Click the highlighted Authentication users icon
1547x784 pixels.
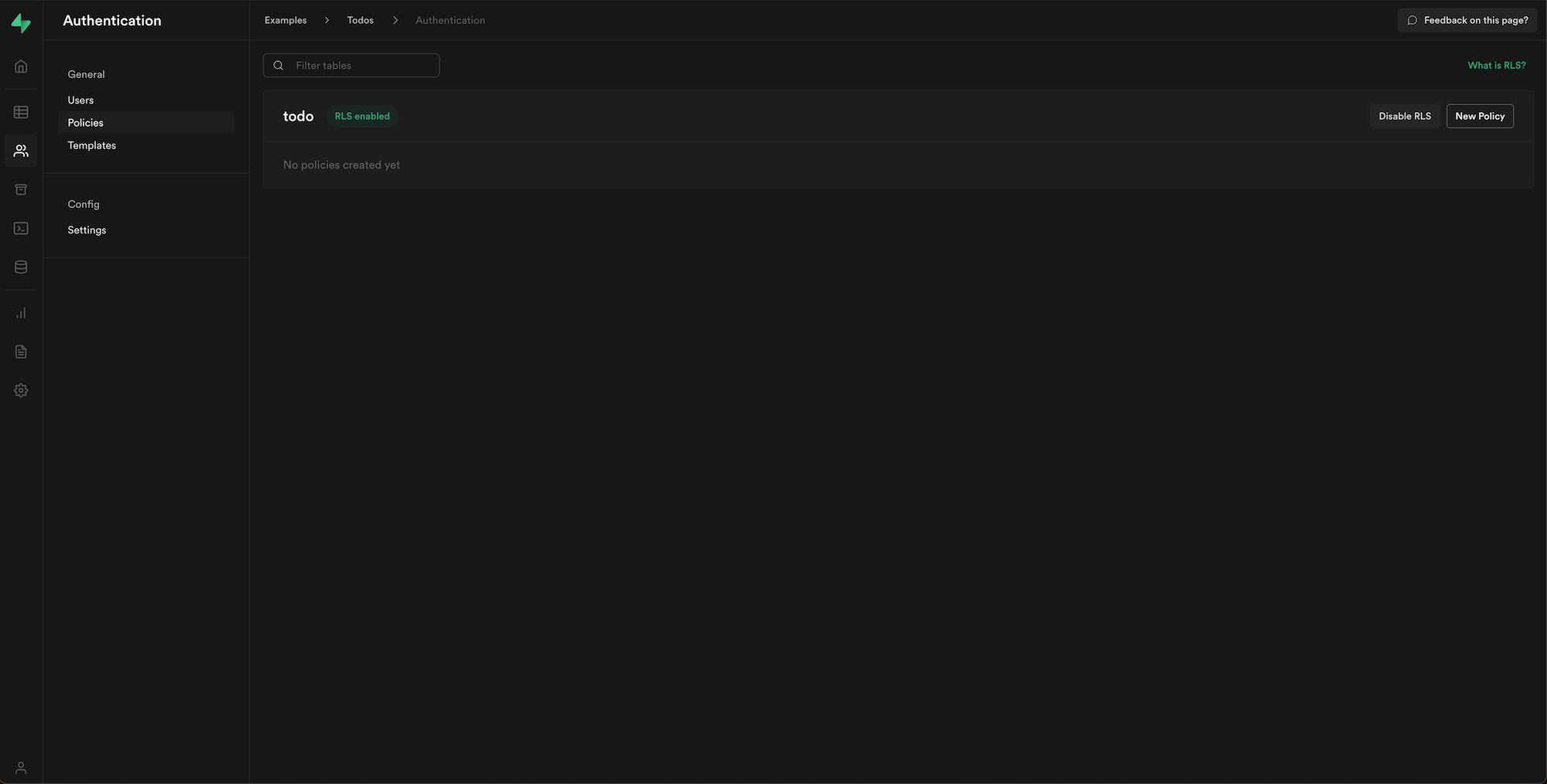[x=20, y=151]
